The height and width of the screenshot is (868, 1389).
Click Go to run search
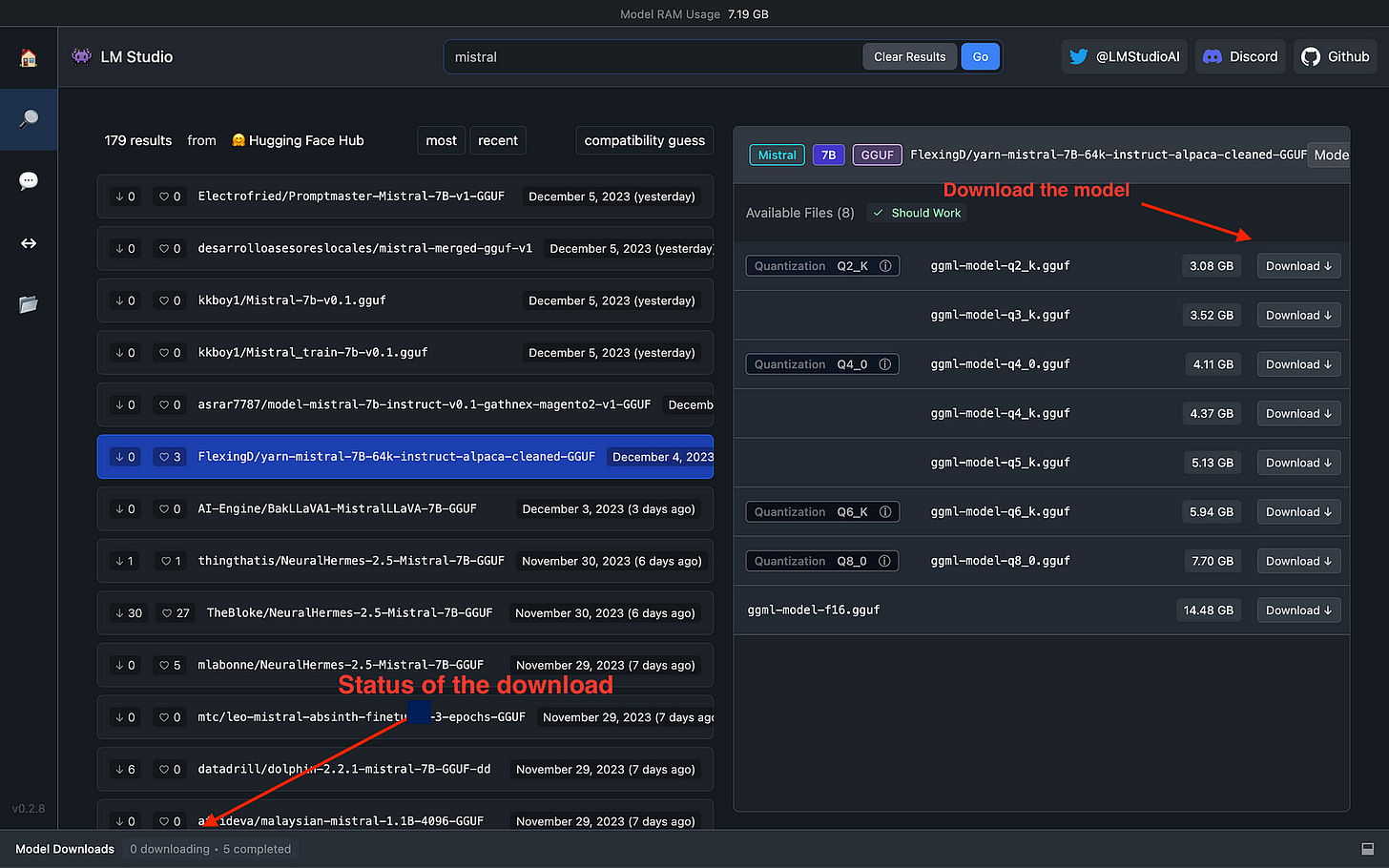[x=980, y=56]
